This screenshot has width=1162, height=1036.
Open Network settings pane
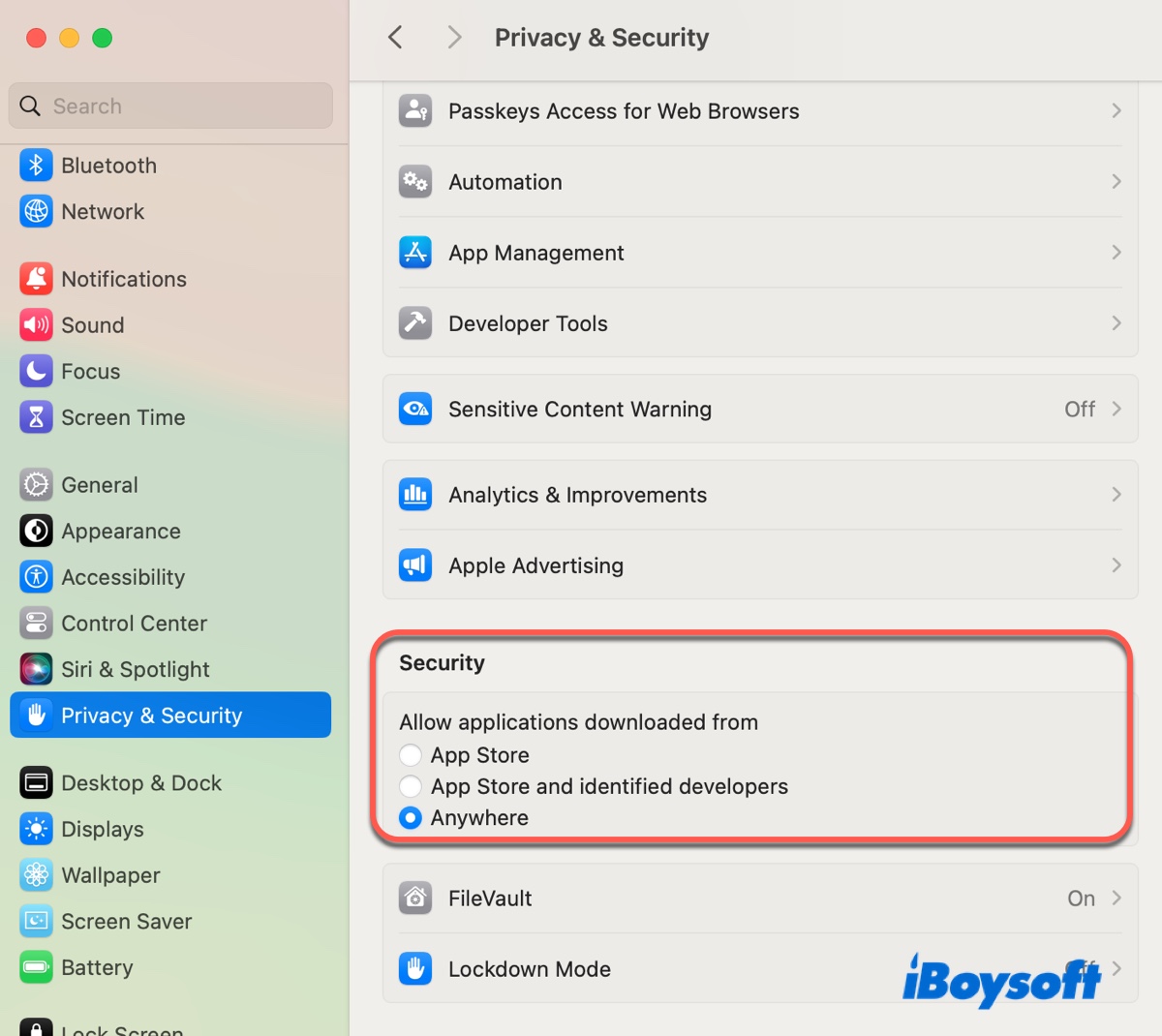tap(170, 211)
